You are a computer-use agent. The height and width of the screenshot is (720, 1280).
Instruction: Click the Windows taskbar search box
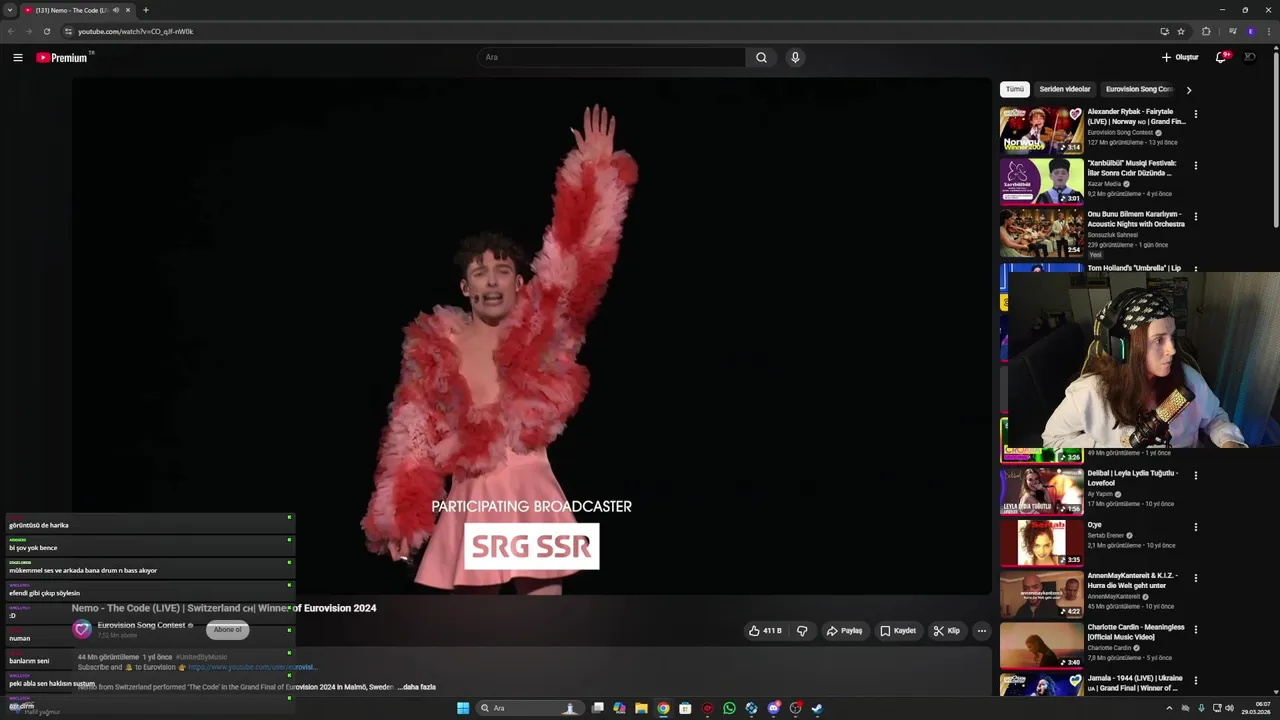[528, 708]
